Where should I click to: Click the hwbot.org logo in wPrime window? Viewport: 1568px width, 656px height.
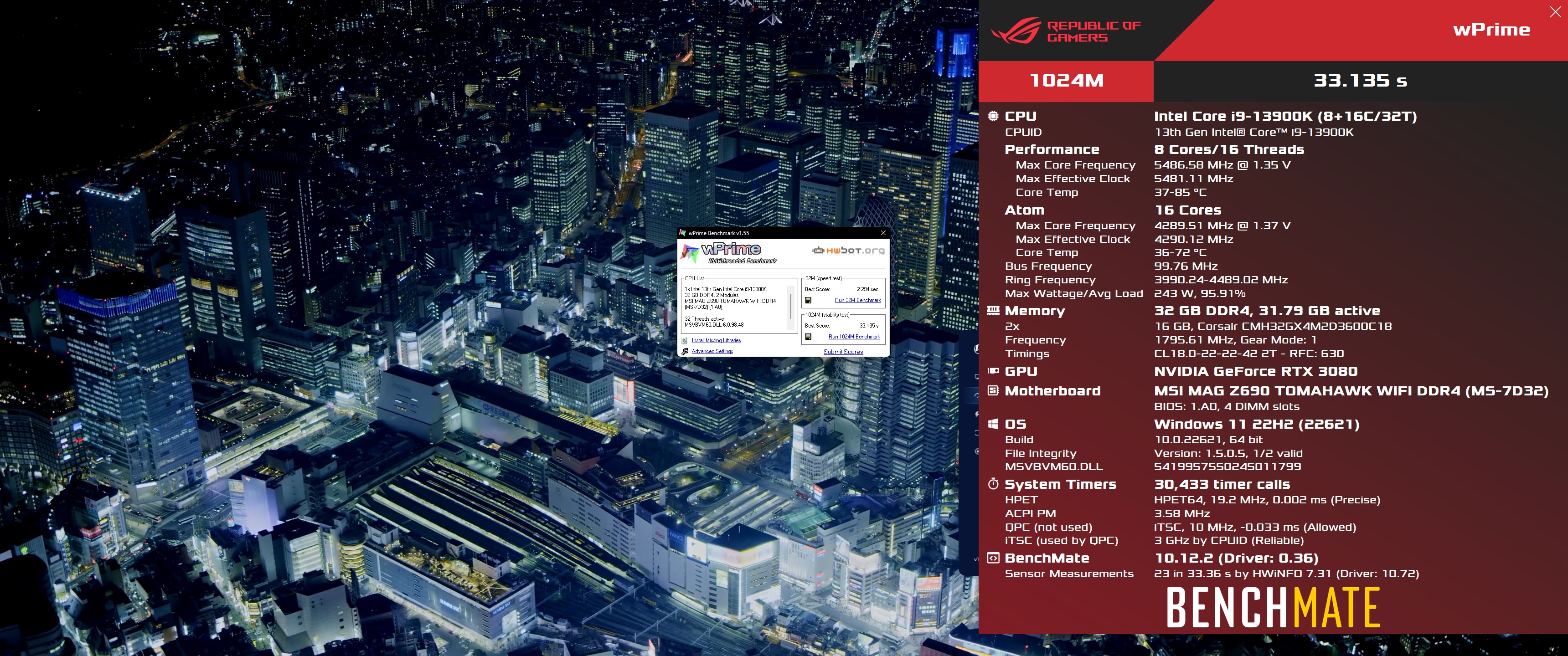[x=849, y=250]
